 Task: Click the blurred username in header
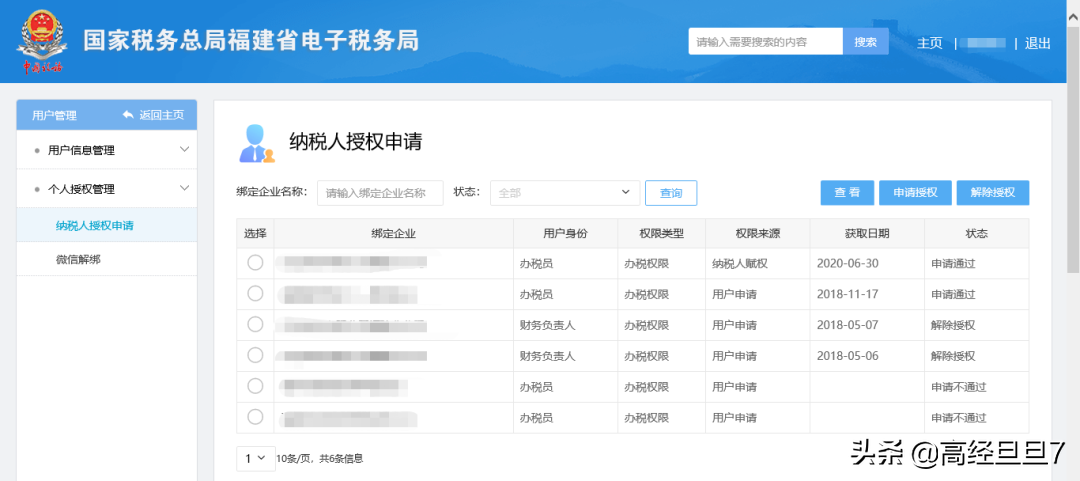986,43
